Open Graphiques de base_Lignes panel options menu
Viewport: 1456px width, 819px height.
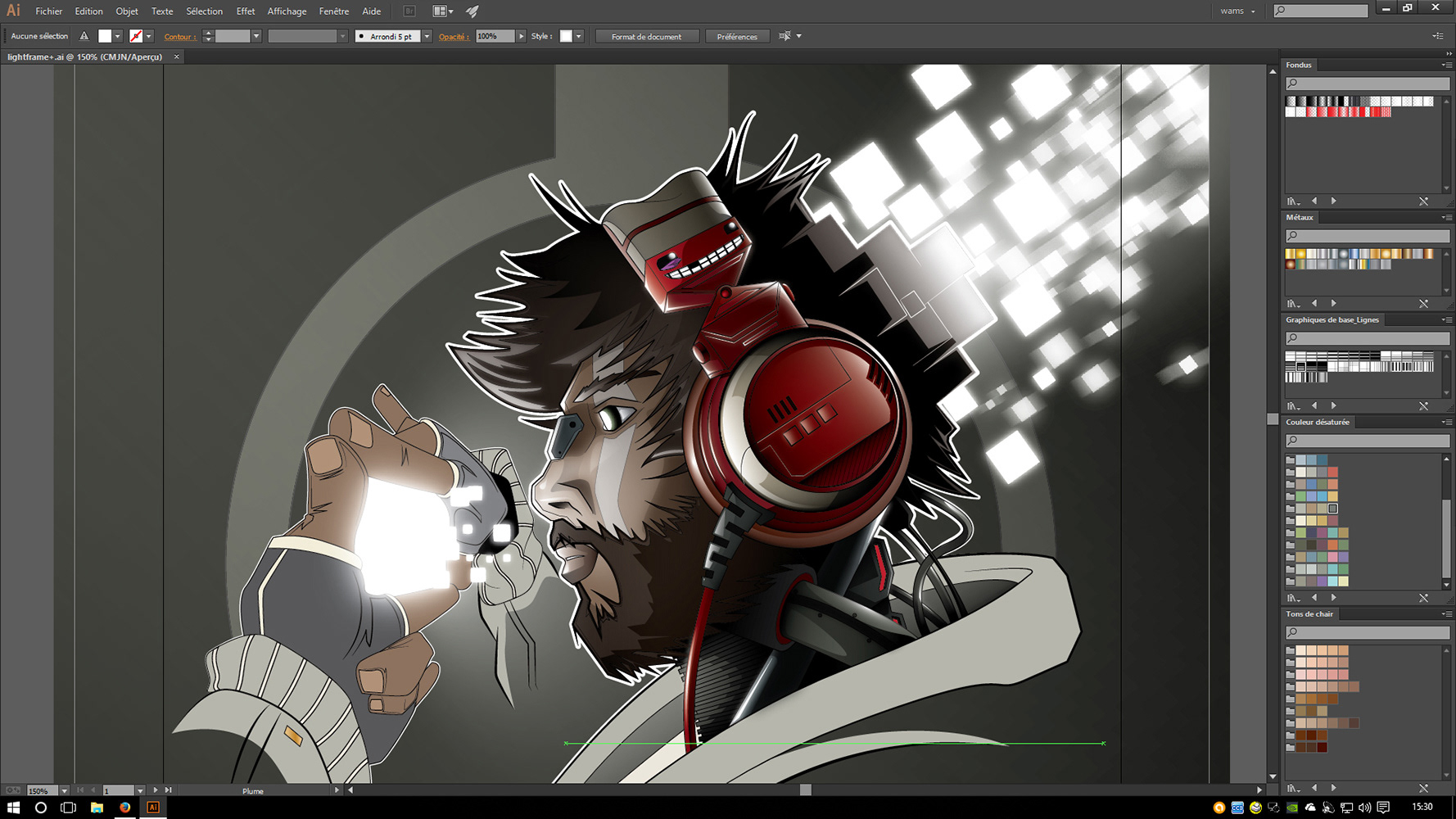coord(1445,319)
